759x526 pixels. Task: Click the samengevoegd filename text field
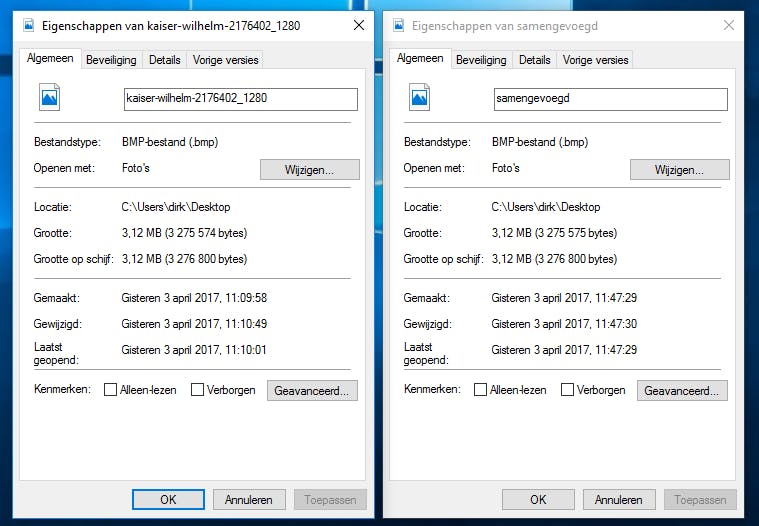tap(608, 99)
